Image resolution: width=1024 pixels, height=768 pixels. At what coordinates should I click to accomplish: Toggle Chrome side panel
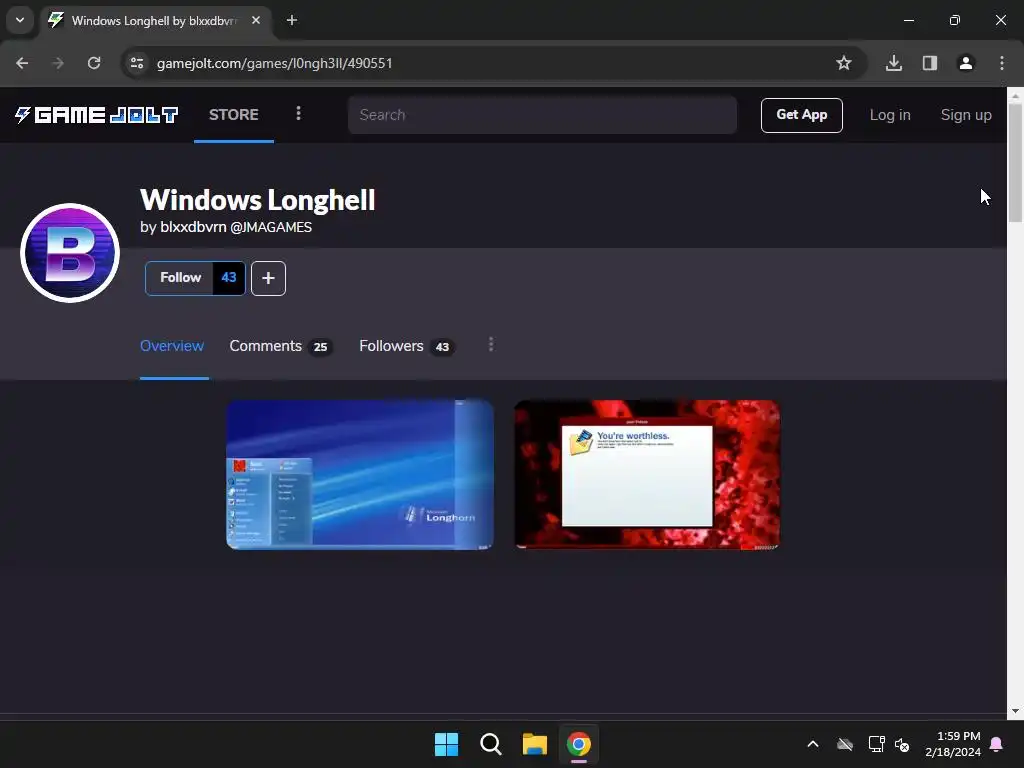pos(930,63)
